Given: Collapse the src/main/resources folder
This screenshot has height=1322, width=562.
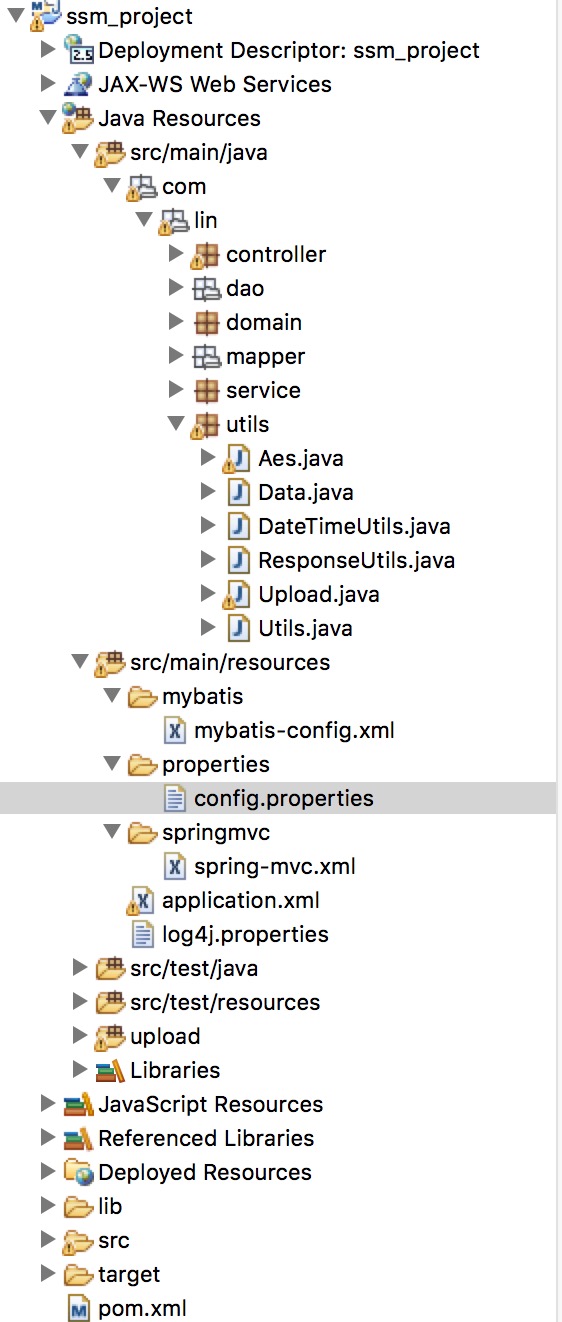Looking at the screenshot, I should pos(81,662).
